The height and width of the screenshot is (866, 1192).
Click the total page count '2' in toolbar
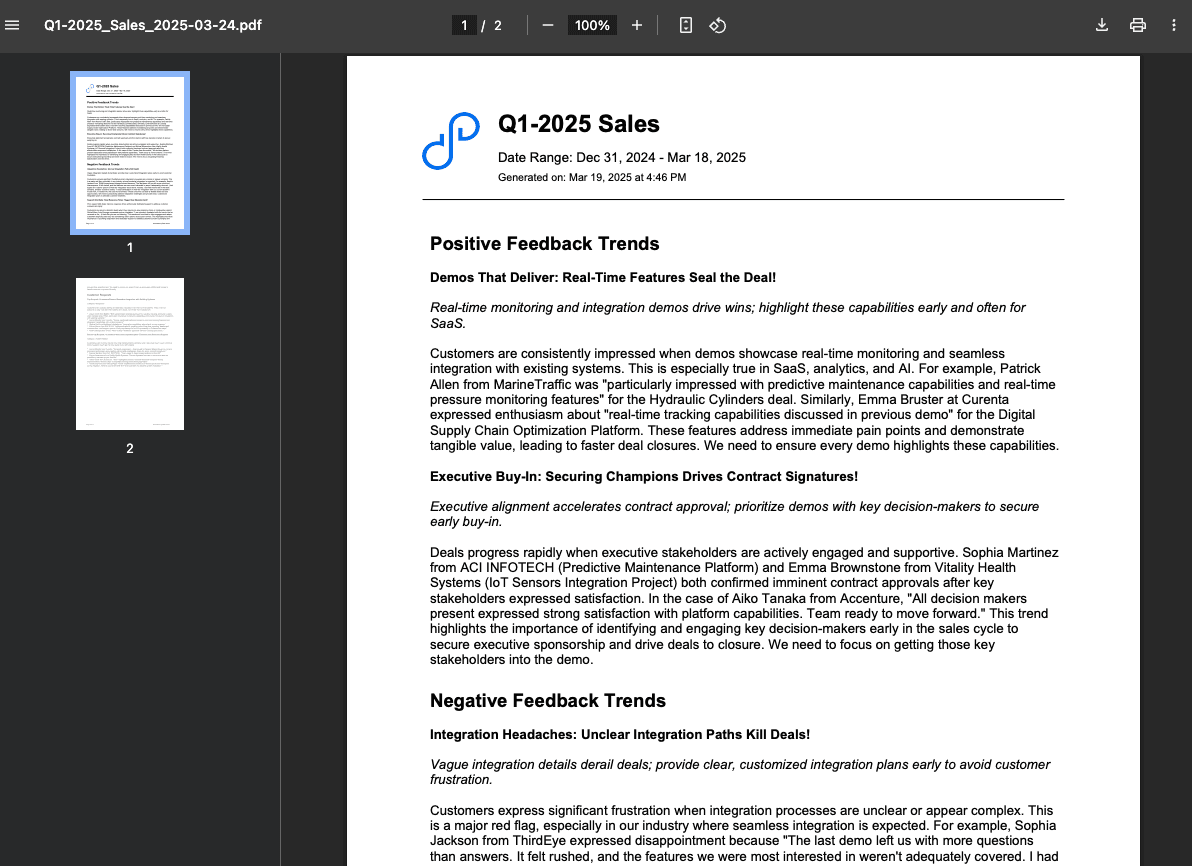[x=498, y=25]
